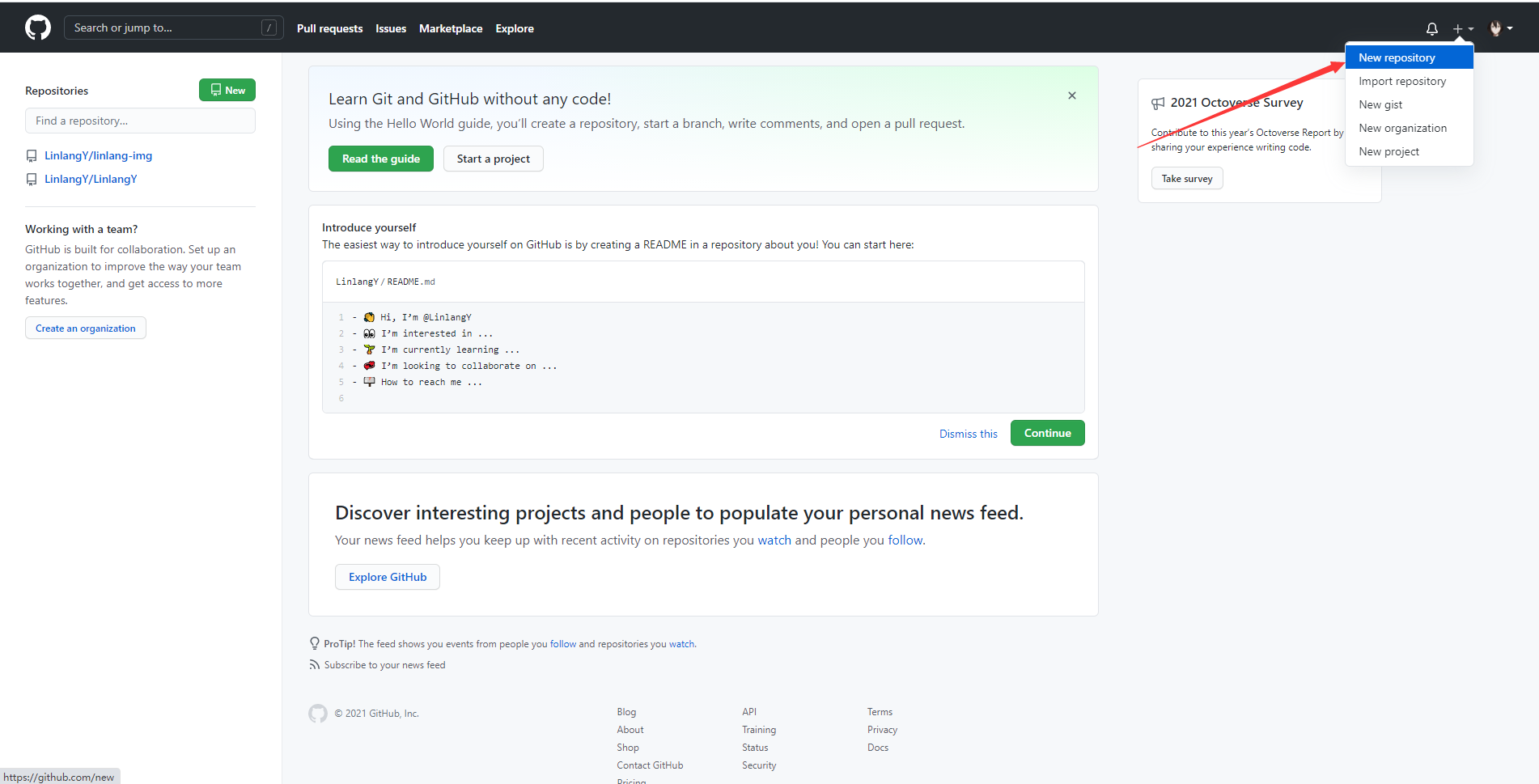
Task: Click the watch link in news feed text
Action: pyautogui.click(x=774, y=540)
